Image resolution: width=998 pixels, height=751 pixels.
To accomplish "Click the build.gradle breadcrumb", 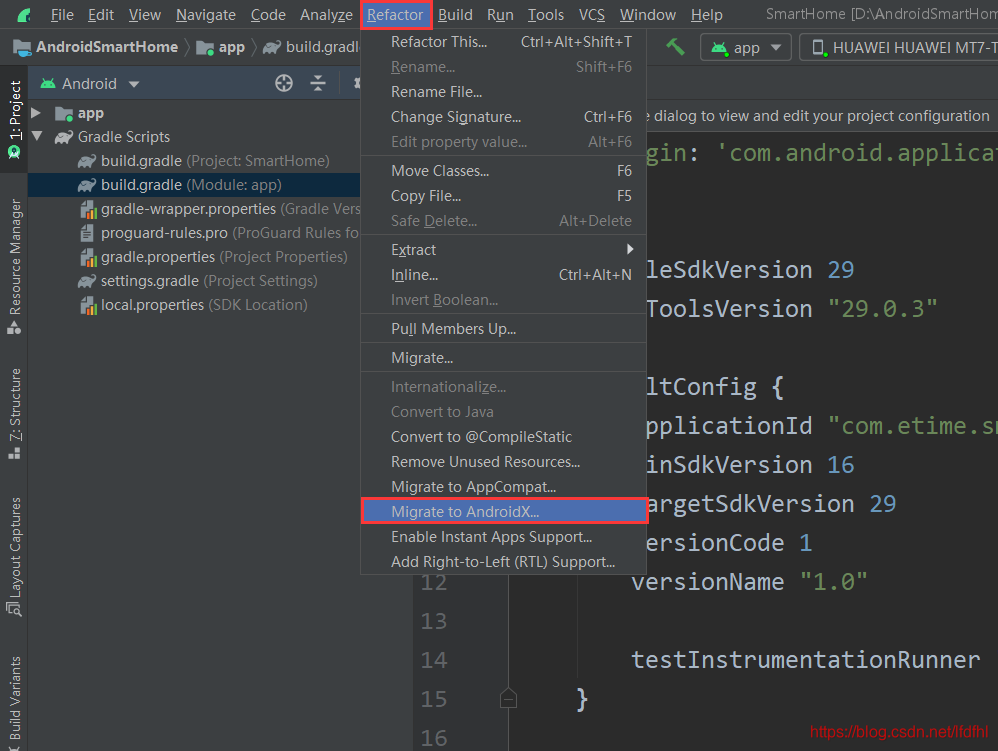I will pos(312,47).
